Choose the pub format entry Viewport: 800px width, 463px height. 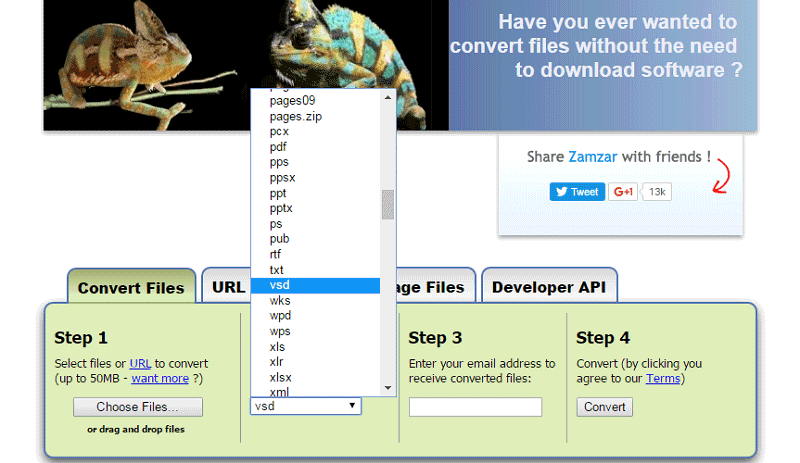pyautogui.click(x=315, y=239)
